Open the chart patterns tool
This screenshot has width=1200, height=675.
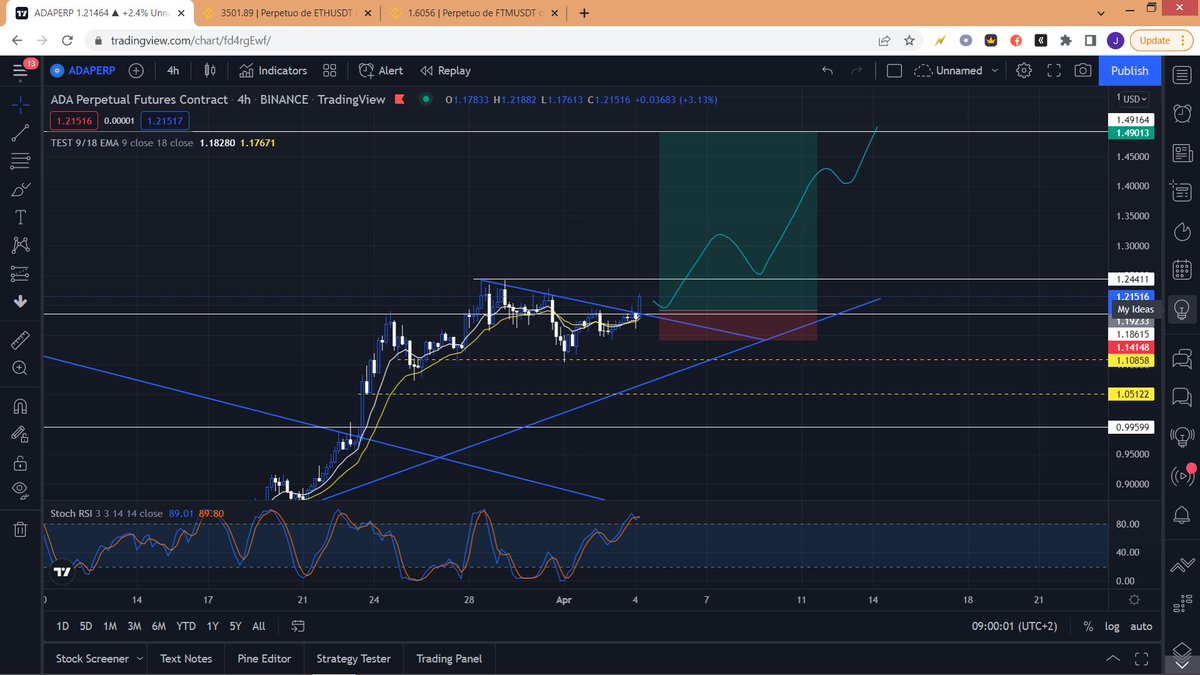point(20,245)
